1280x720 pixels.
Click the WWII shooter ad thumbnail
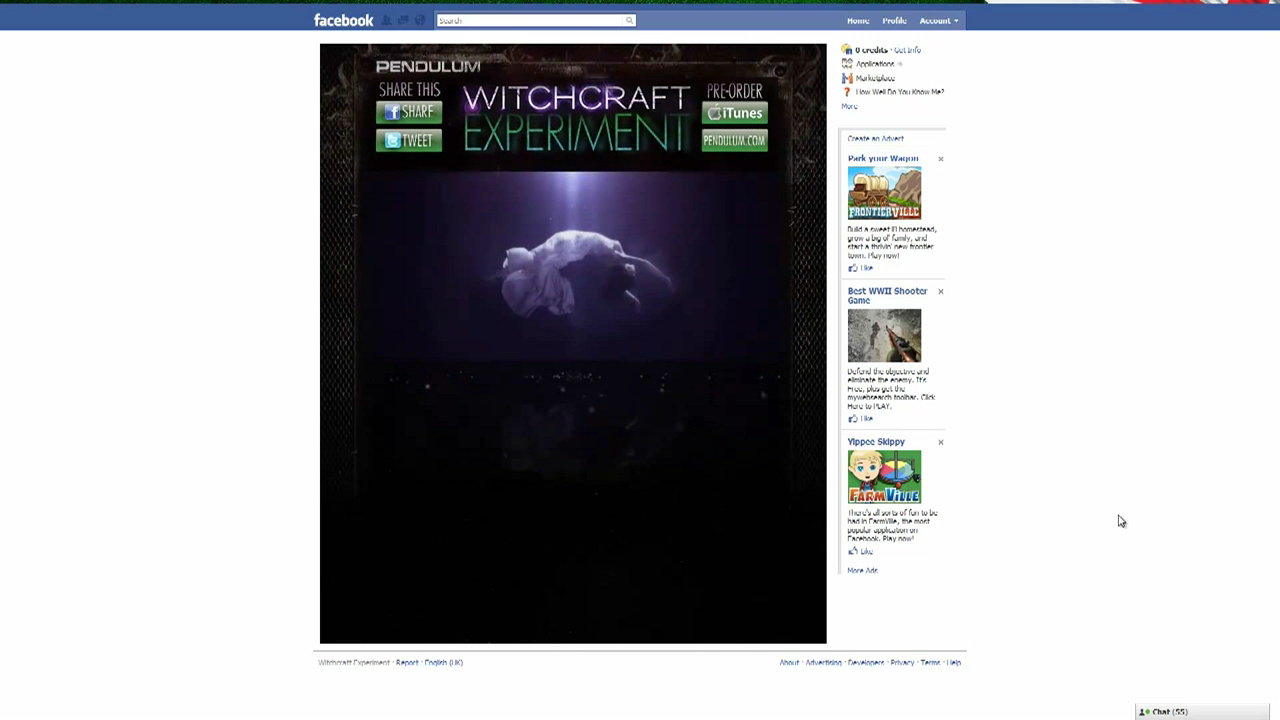point(884,336)
